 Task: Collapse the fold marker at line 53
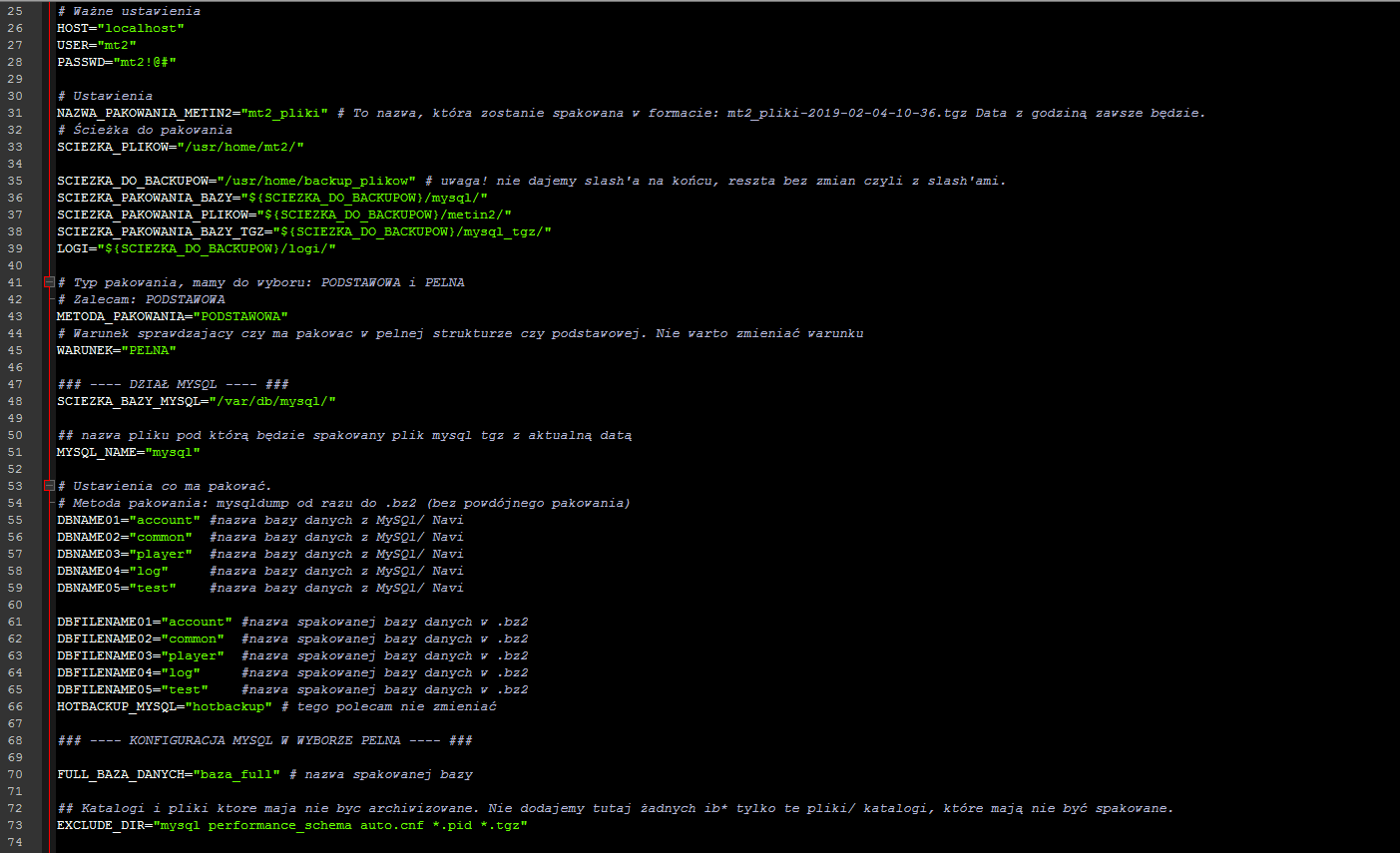(x=49, y=486)
